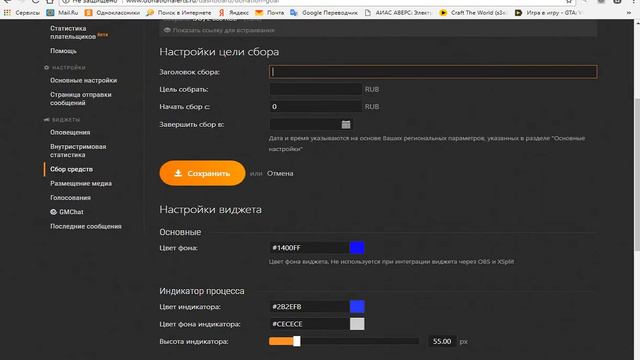Open the АИАС АВЕРС bookmark

[398, 13]
